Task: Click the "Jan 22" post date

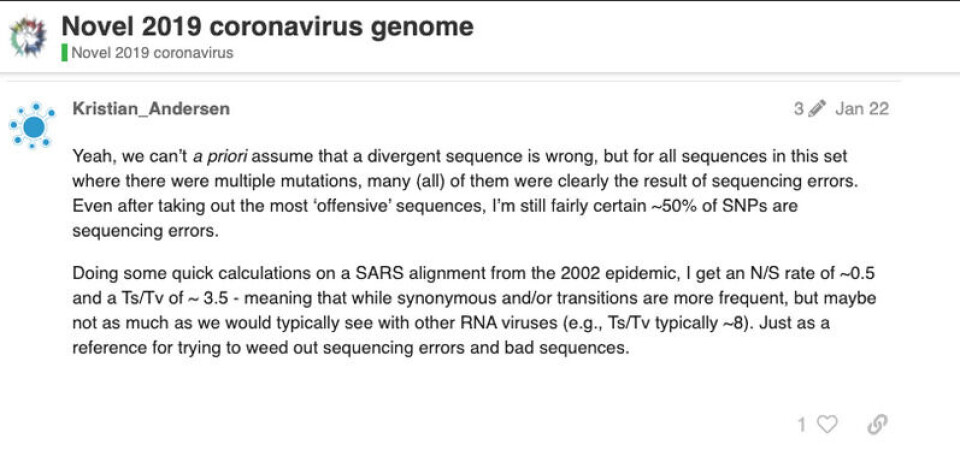Action: tap(861, 109)
